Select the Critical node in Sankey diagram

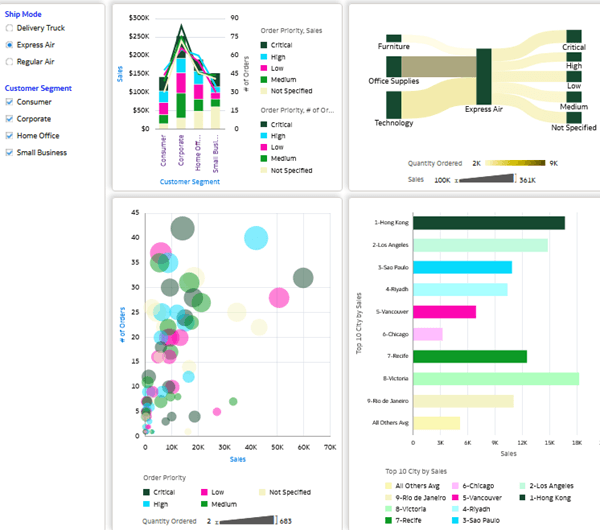pyautogui.click(x=574, y=36)
